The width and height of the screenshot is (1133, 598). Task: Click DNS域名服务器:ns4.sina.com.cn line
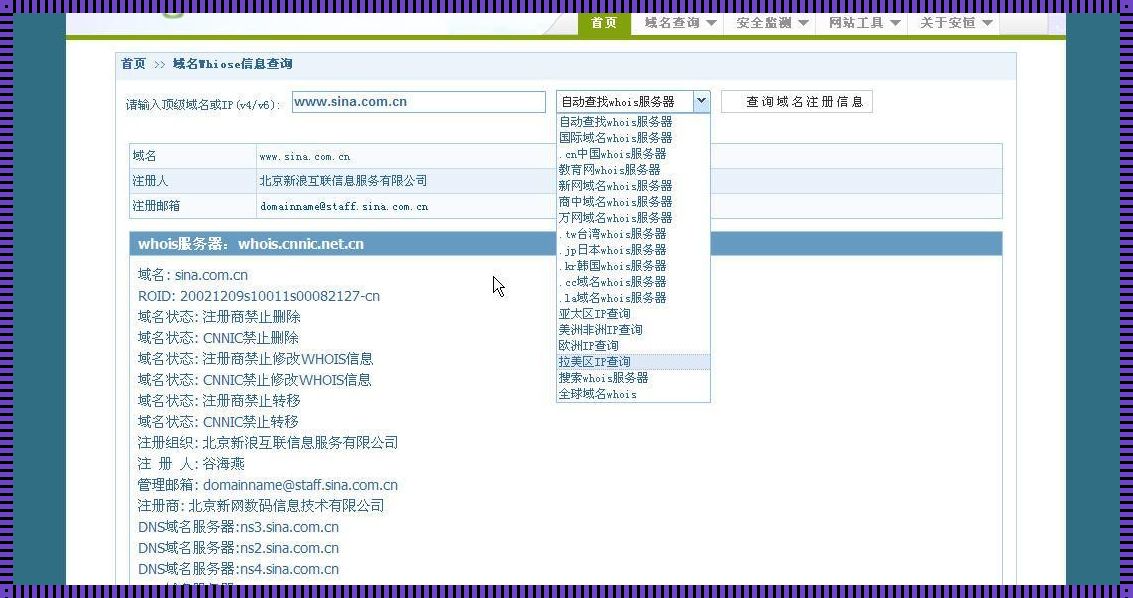(x=238, y=569)
